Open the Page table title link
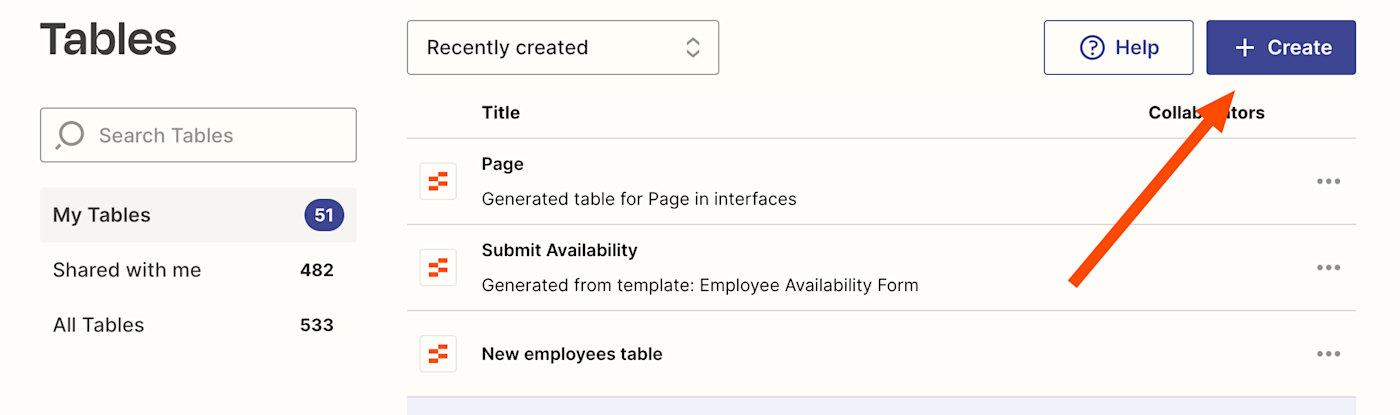Viewport: 1400px width, 415px height. pyautogui.click(x=502, y=164)
